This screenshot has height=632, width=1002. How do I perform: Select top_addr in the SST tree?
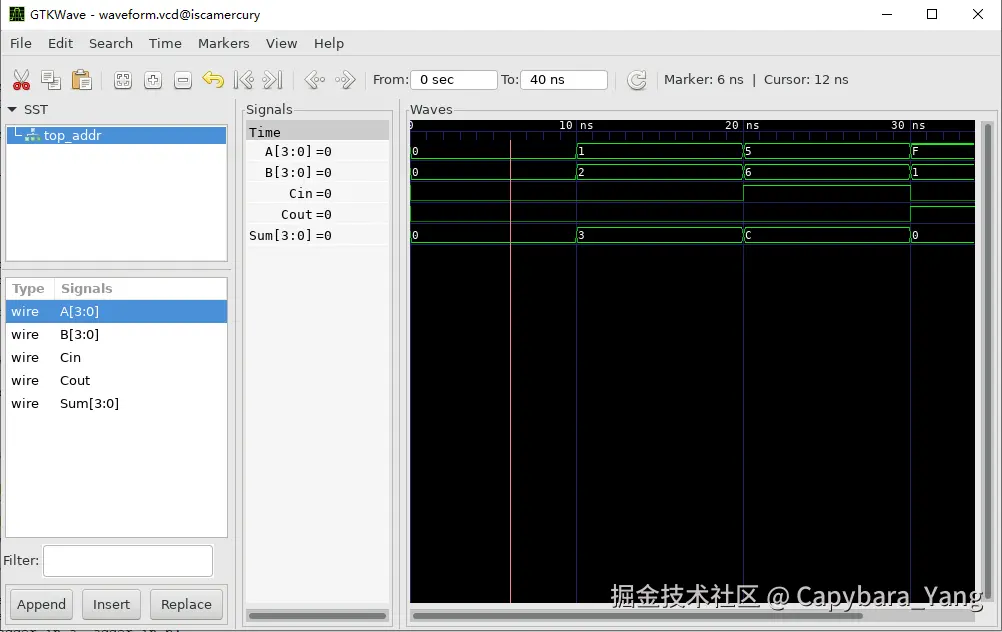pyautogui.click(x=72, y=135)
